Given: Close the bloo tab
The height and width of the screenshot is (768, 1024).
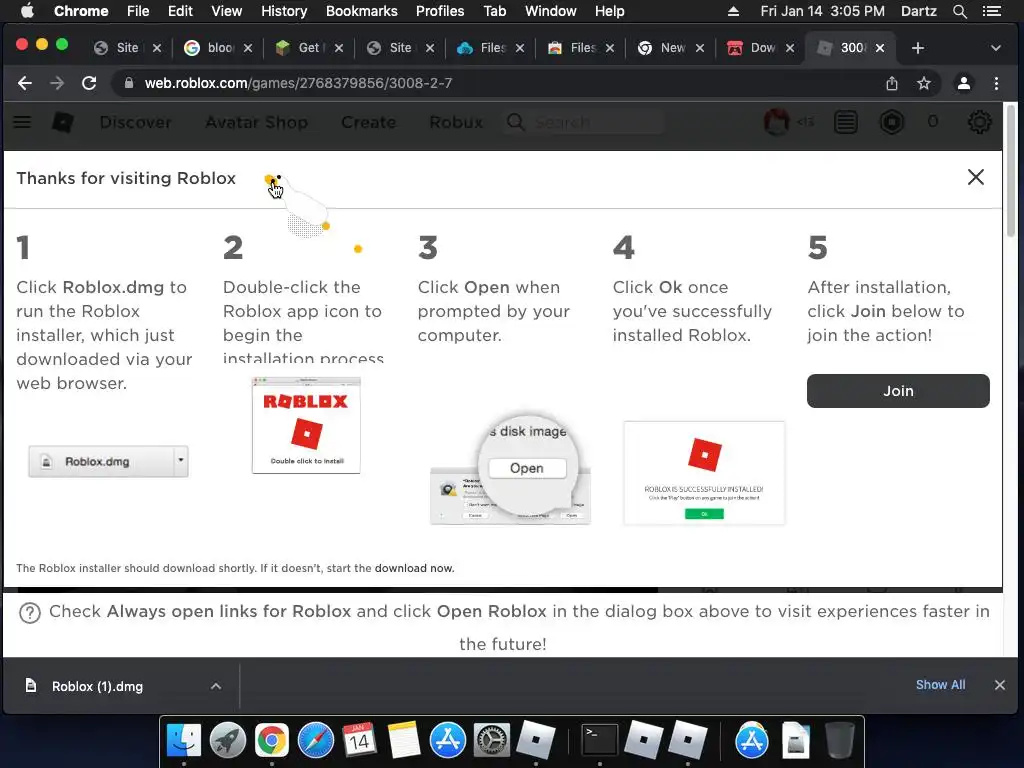Looking at the screenshot, I should [x=248, y=48].
